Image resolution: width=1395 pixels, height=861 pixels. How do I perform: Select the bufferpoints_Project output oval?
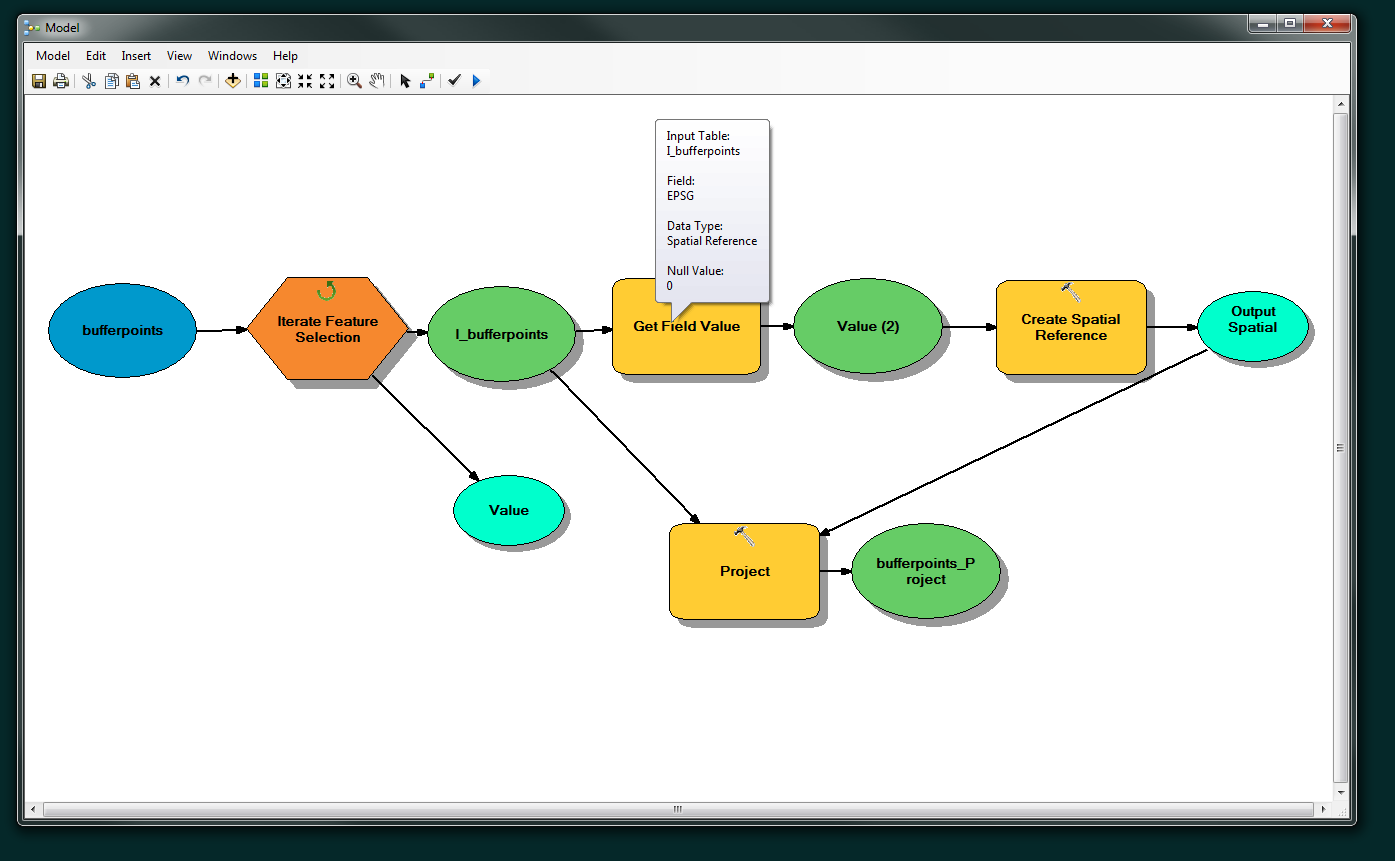[x=926, y=571]
